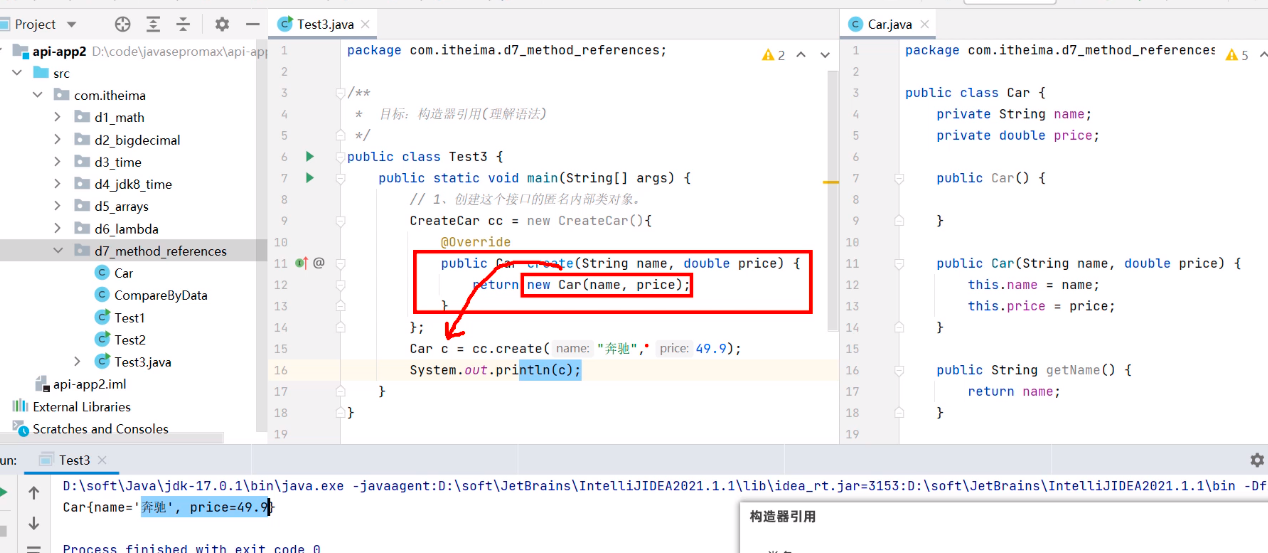This screenshot has height=553, width=1268.
Task: Toggle fold of create method at line 11
Action: pos(342,263)
